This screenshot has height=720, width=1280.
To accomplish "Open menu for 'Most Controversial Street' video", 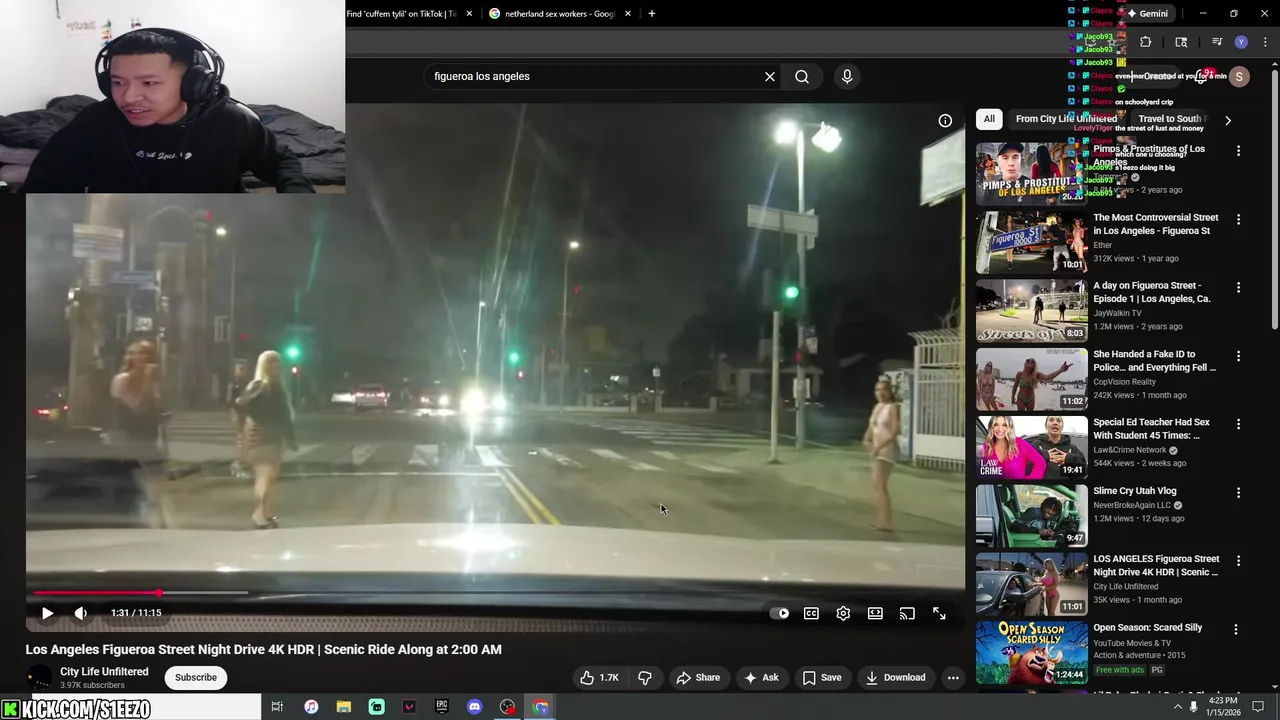I will pyautogui.click(x=1238, y=219).
